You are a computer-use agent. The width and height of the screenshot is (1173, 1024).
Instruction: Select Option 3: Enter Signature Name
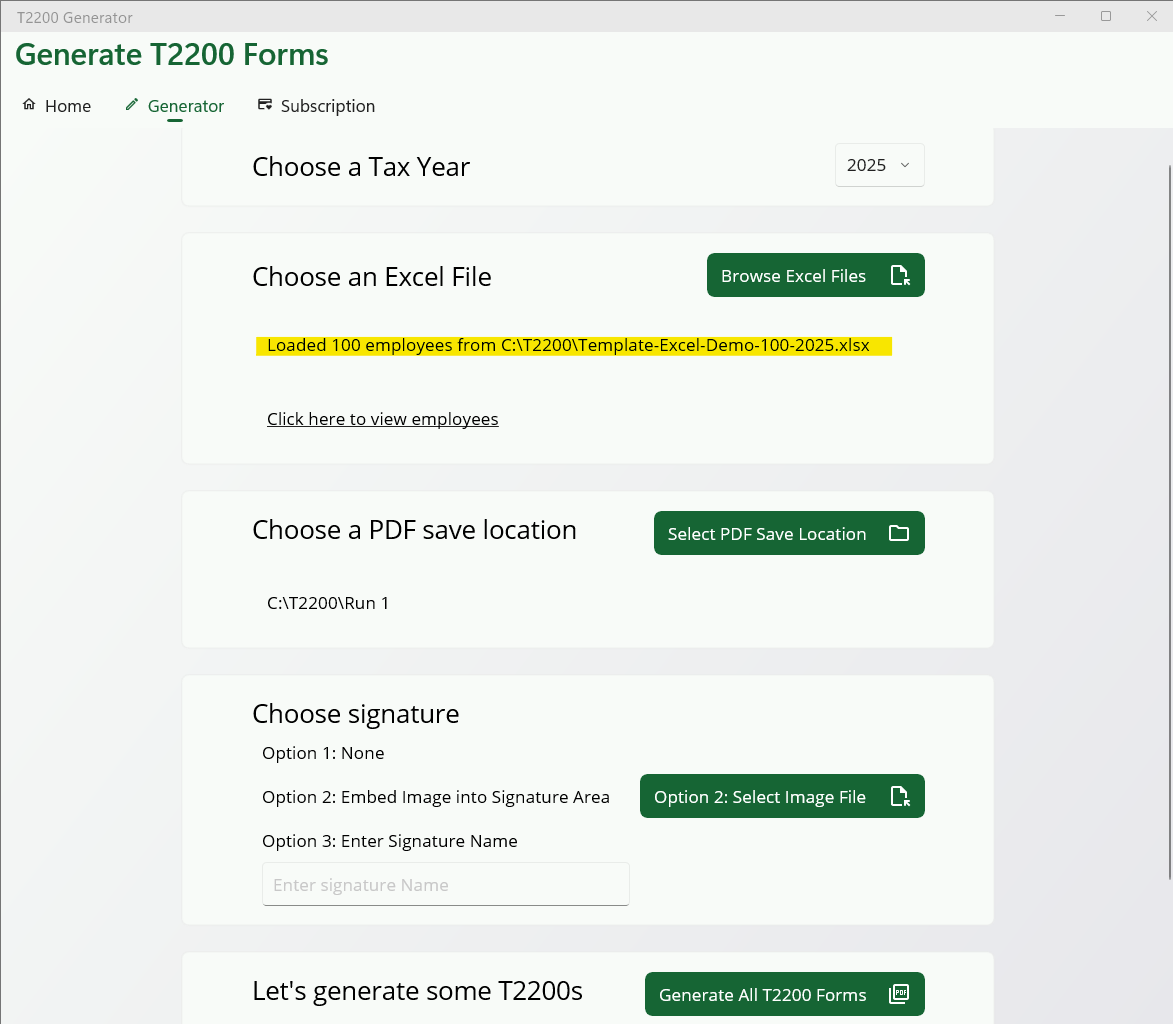[x=389, y=841]
